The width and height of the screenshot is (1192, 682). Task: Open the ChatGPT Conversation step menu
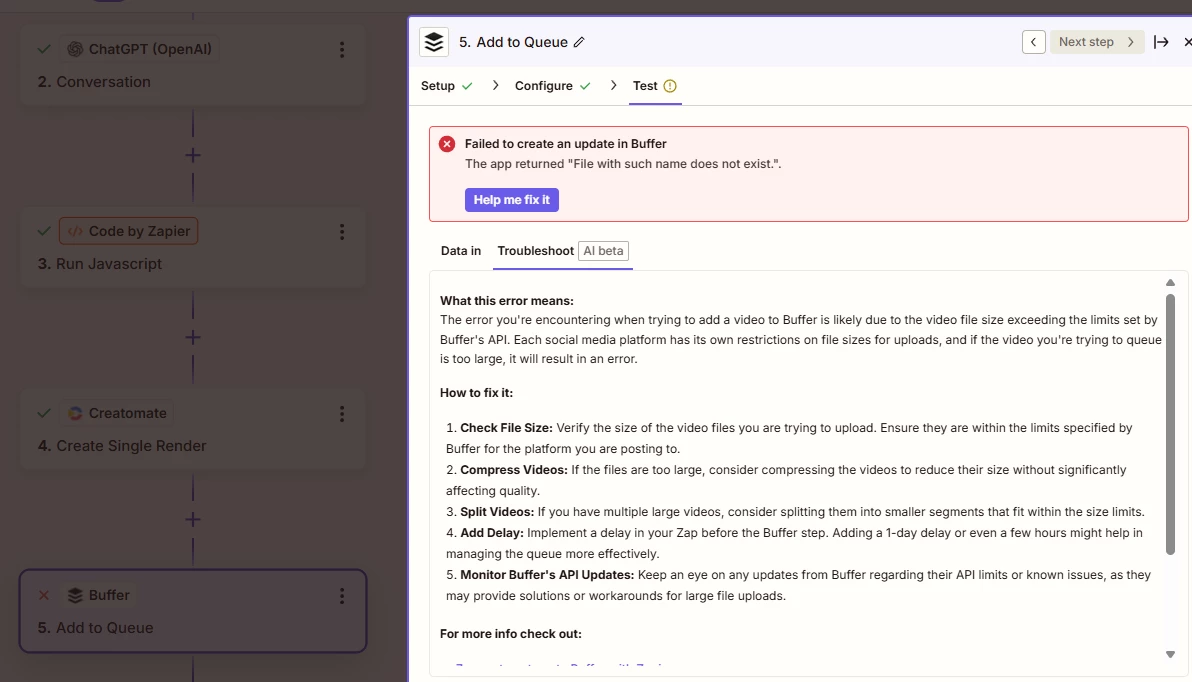(342, 49)
